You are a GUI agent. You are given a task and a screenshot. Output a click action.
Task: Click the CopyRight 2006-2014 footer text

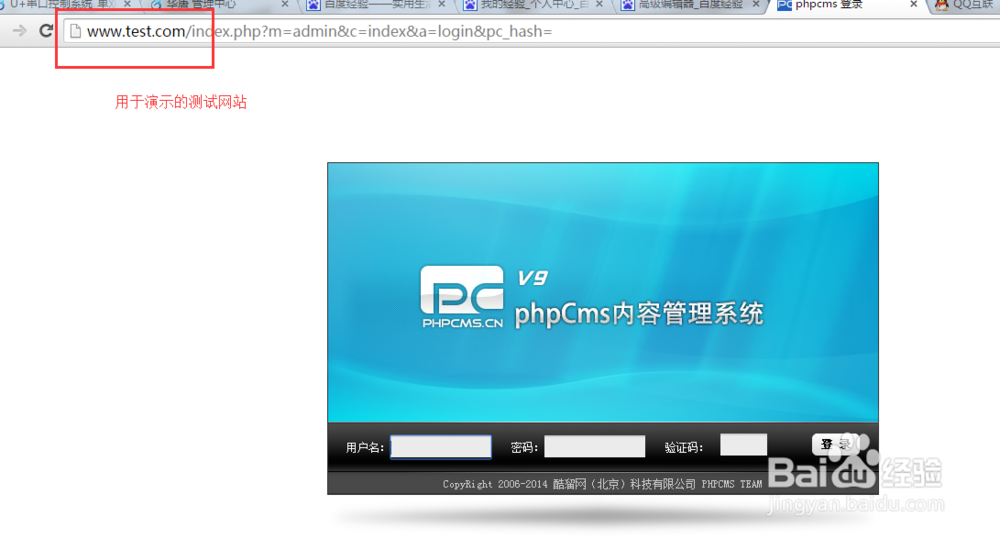point(603,484)
